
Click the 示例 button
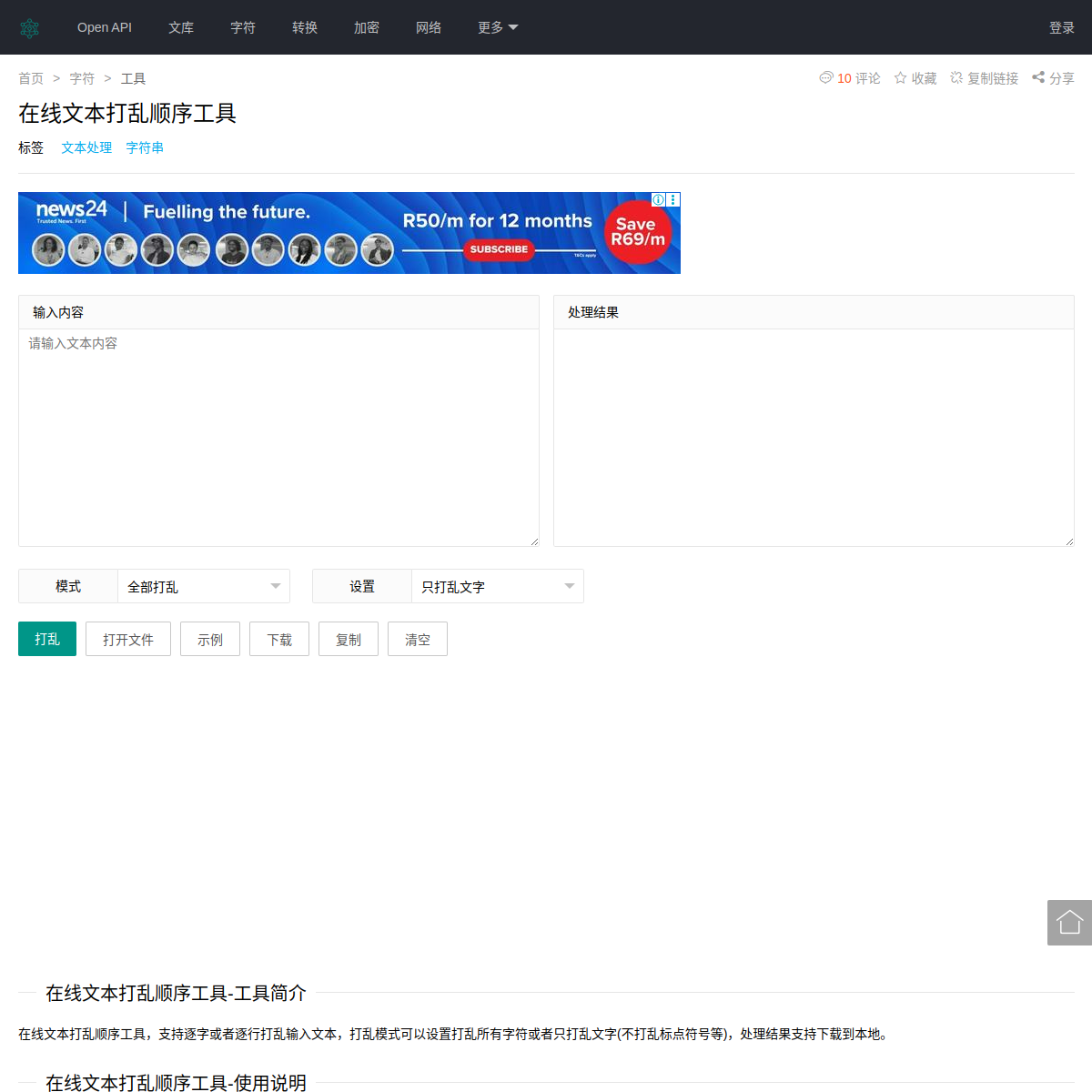[x=210, y=640]
